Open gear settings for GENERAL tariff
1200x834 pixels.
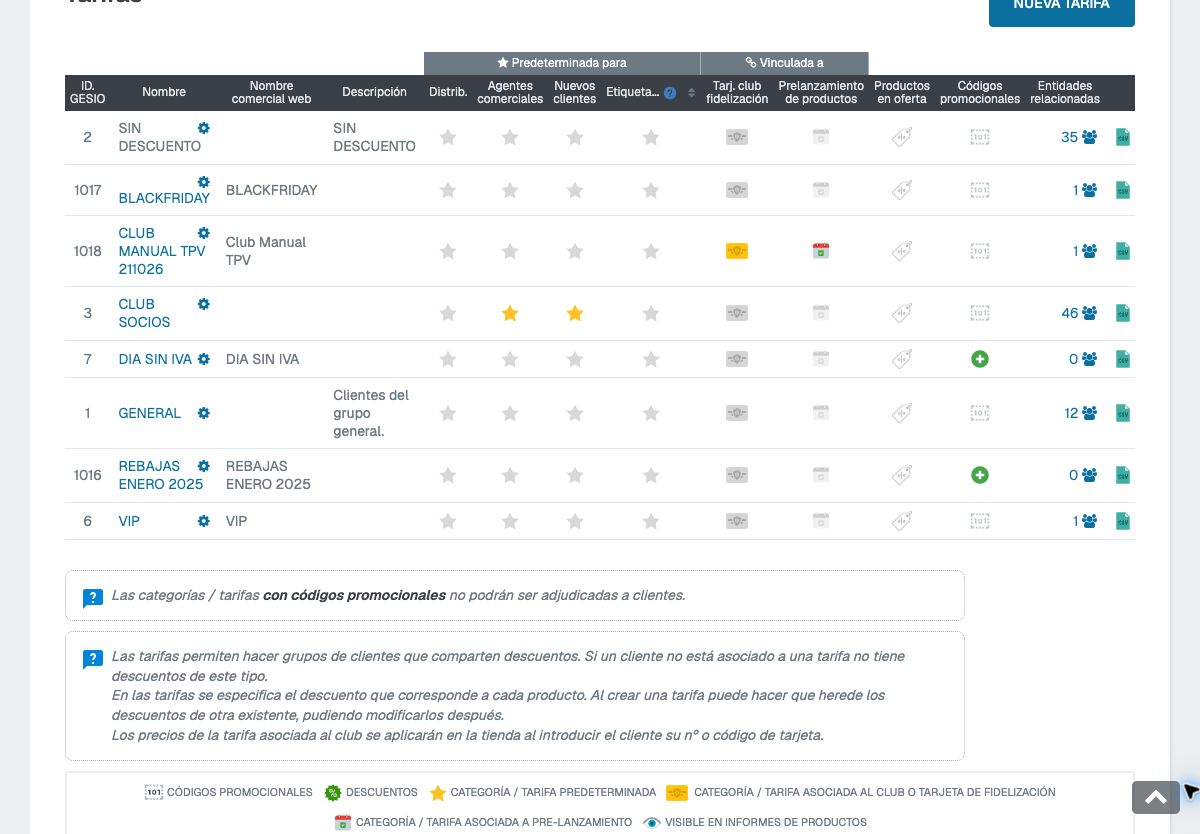click(x=204, y=413)
